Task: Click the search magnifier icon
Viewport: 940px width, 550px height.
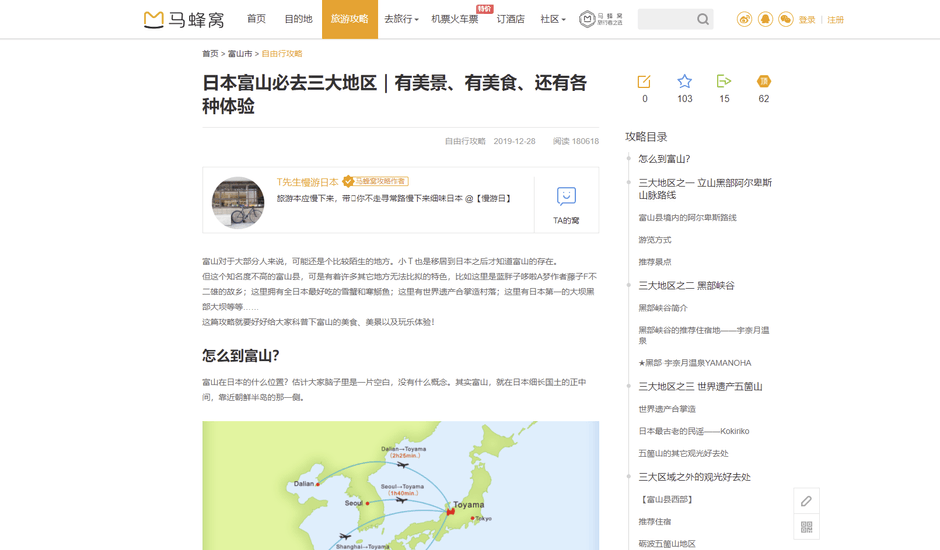Action: pos(703,19)
